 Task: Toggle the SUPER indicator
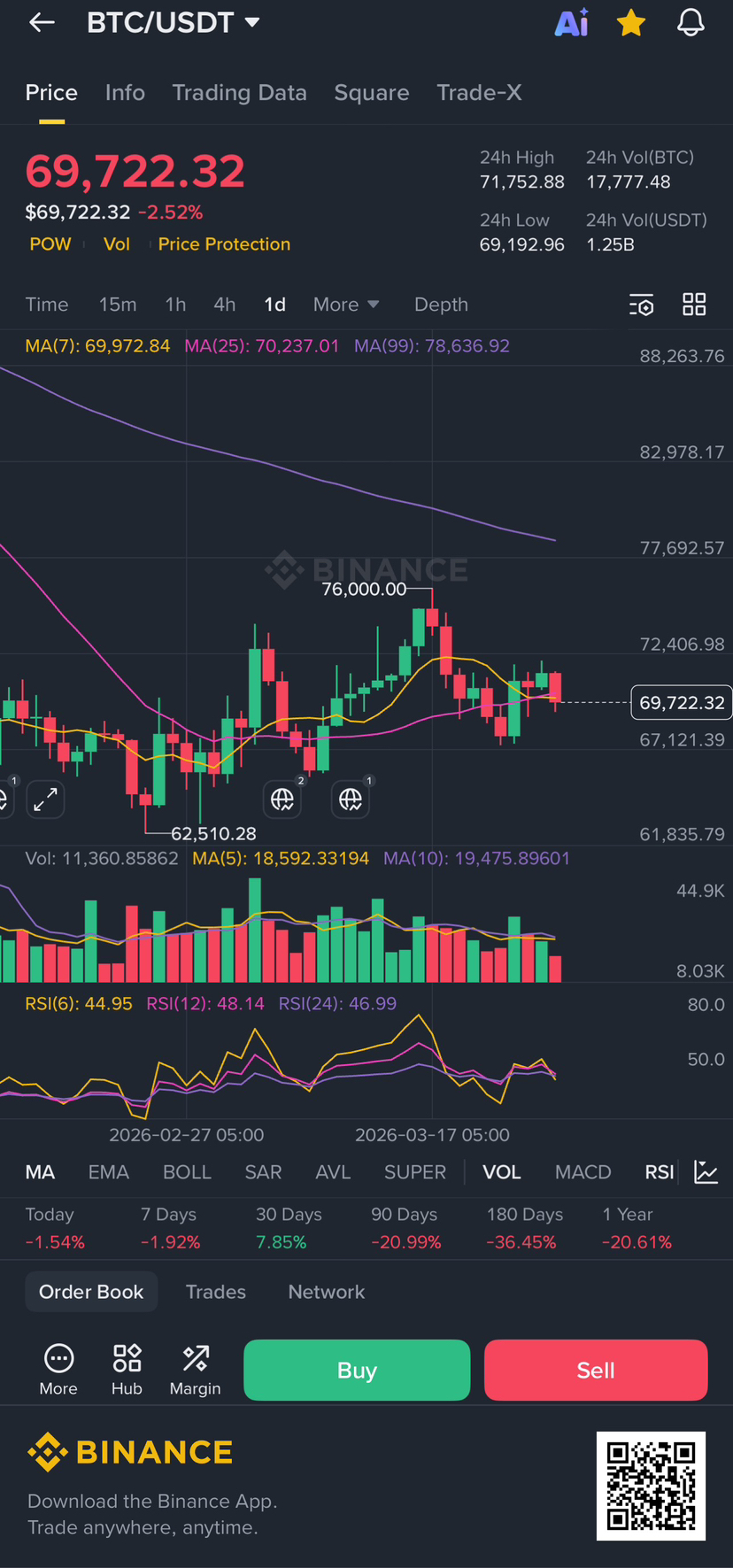[415, 1172]
